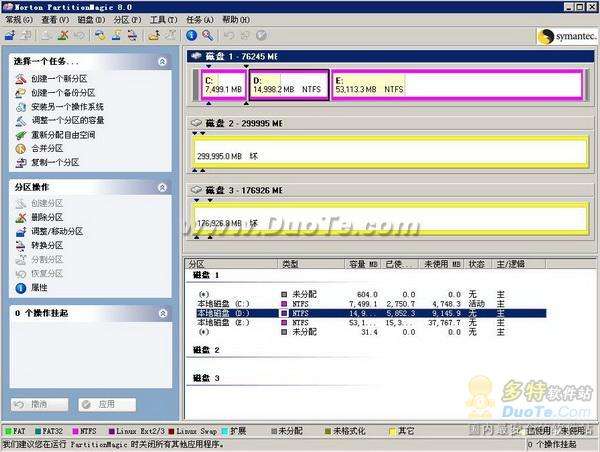Click the convert partition toolbar icon
Screen dimensions: 600x452
pos(132,35)
